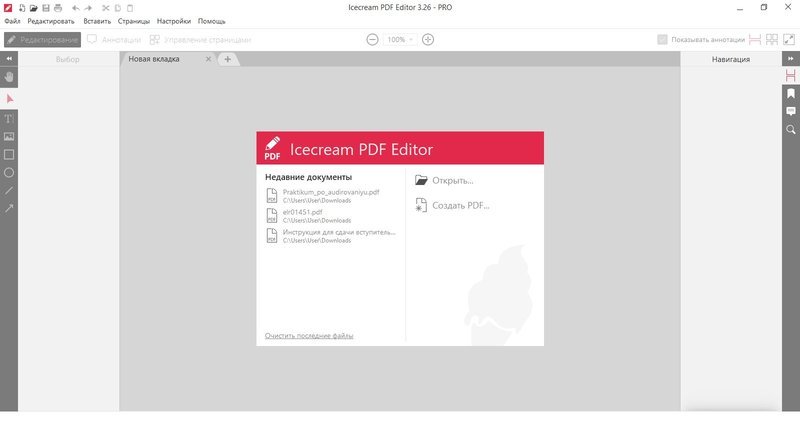
Task: Click the redo arrow icon
Action: click(88, 8)
